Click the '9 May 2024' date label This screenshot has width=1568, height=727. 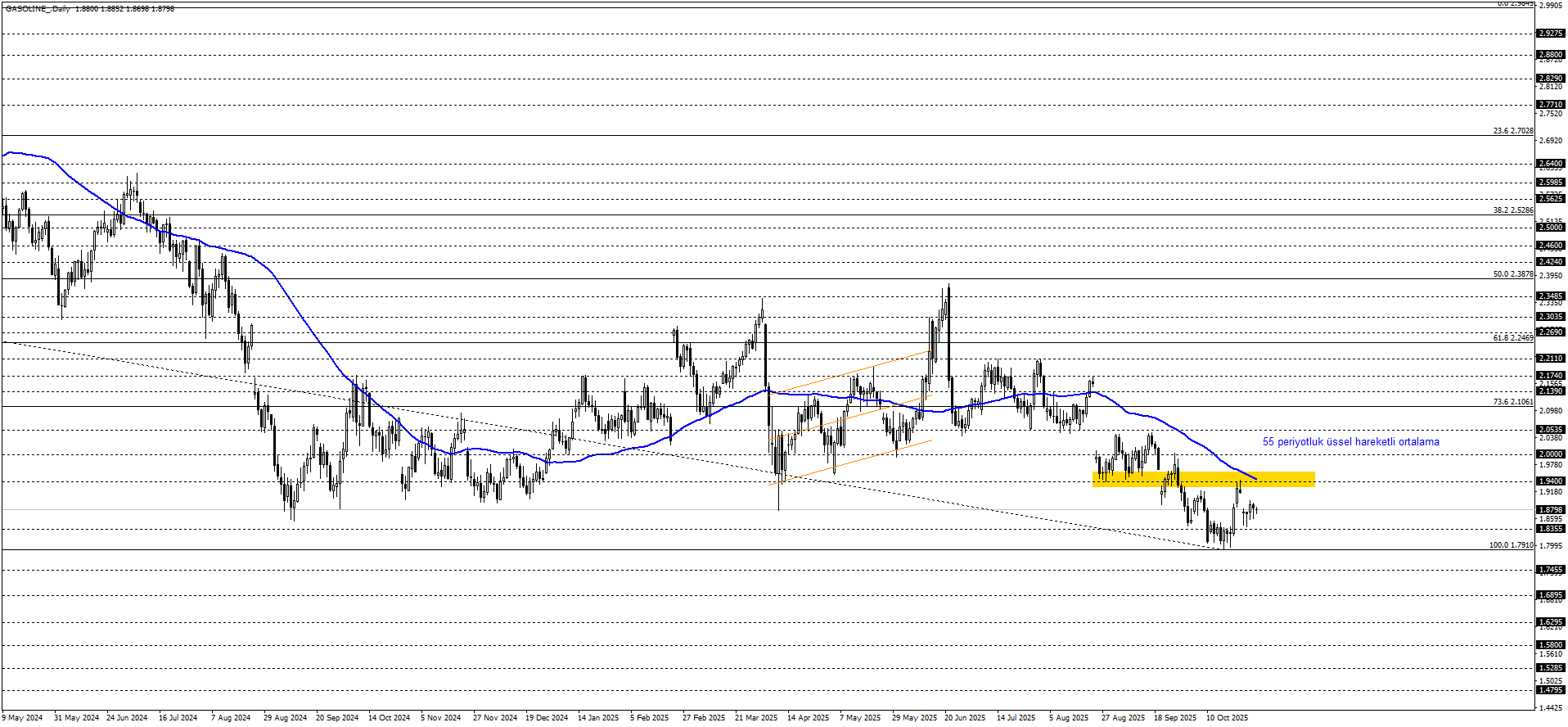[x=22, y=718]
